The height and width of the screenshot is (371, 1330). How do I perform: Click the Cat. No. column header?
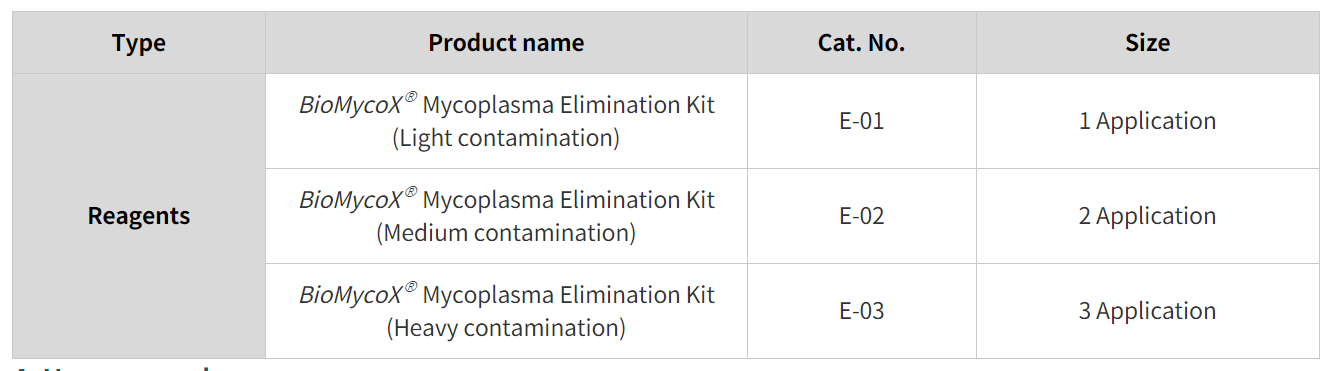[x=861, y=43]
